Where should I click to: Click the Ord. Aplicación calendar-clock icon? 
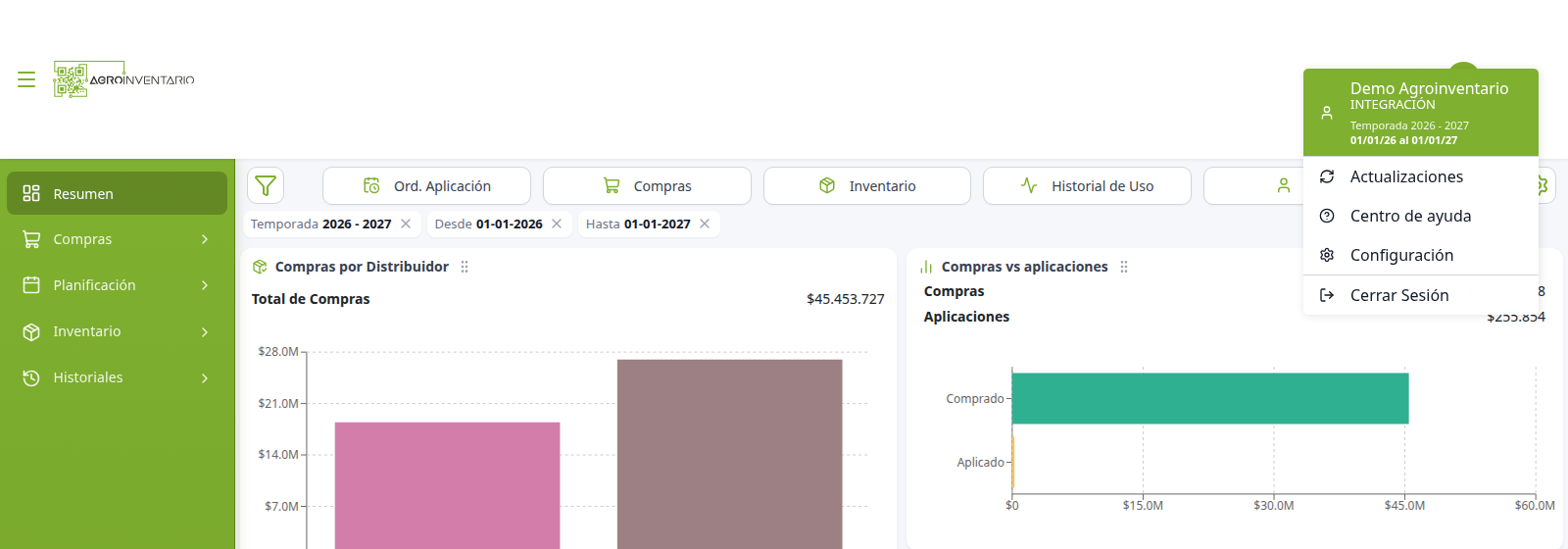click(371, 185)
